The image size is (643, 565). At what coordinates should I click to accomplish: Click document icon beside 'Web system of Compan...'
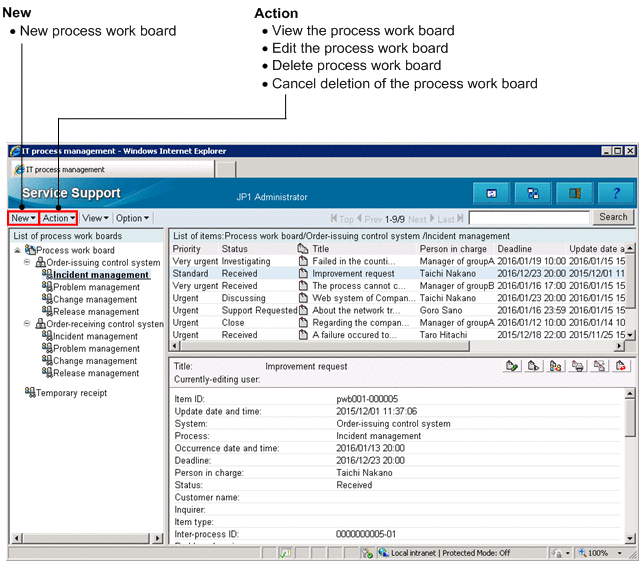coord(303,298)
